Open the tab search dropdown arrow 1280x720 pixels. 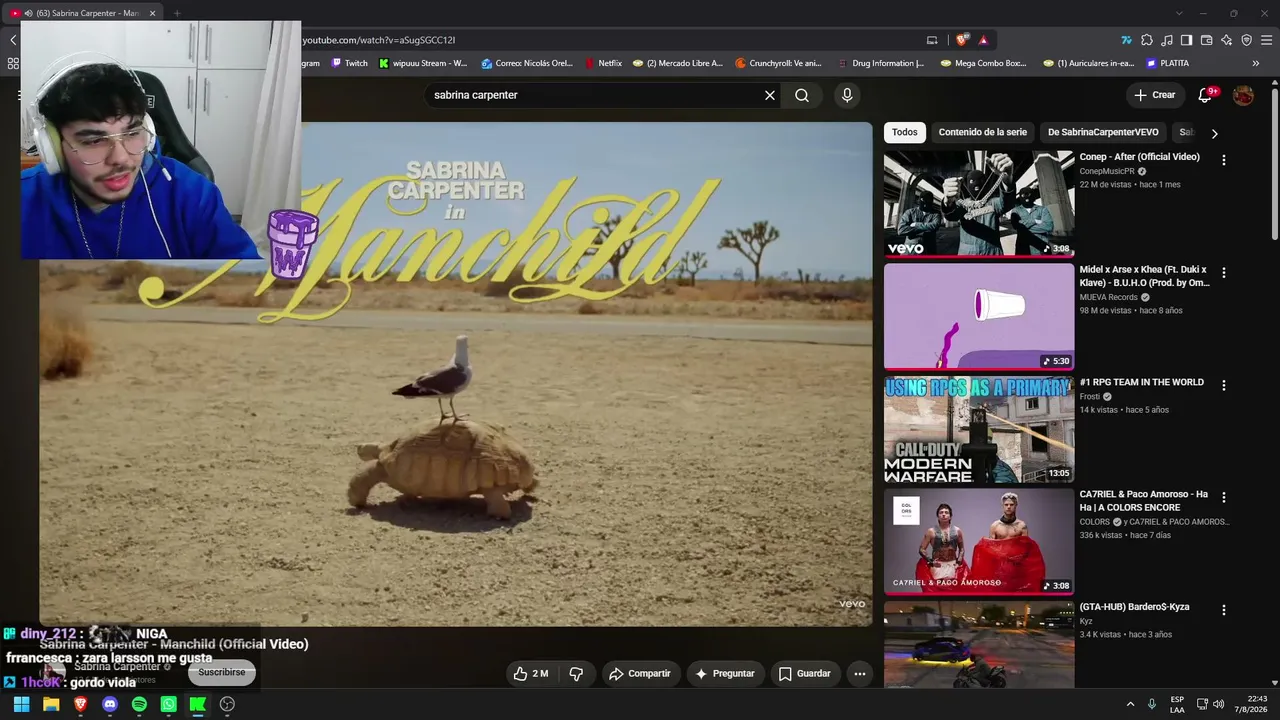pos(1178,13)
